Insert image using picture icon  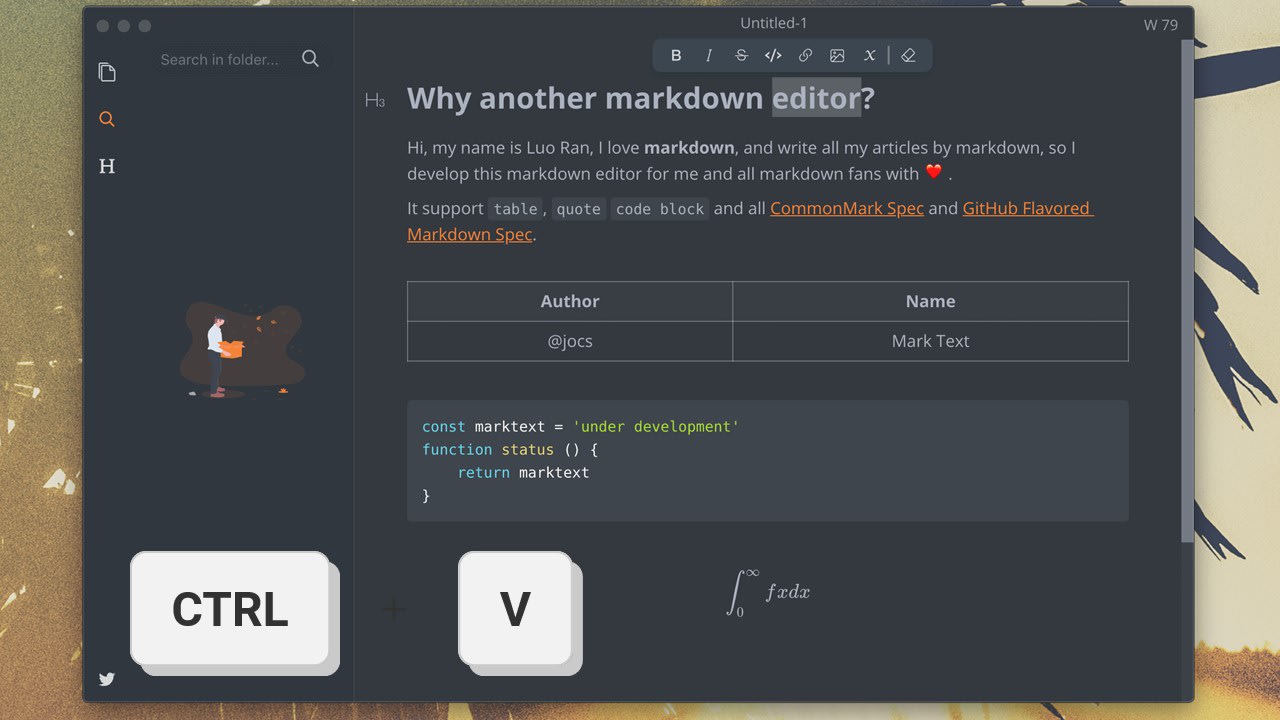[x=837, y=56]
